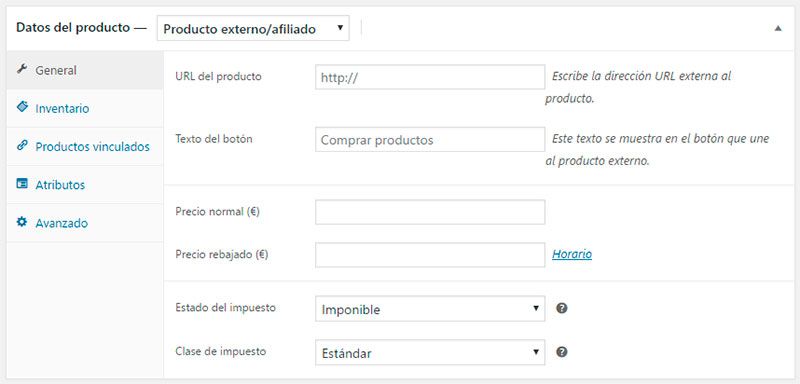
Task: Click help icon next to Estado del impuesto
Action: click(x=562, y=308)
